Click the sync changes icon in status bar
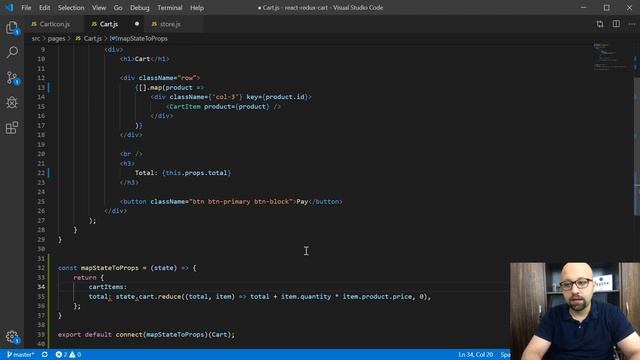640x360 pixels. [44, 354]
